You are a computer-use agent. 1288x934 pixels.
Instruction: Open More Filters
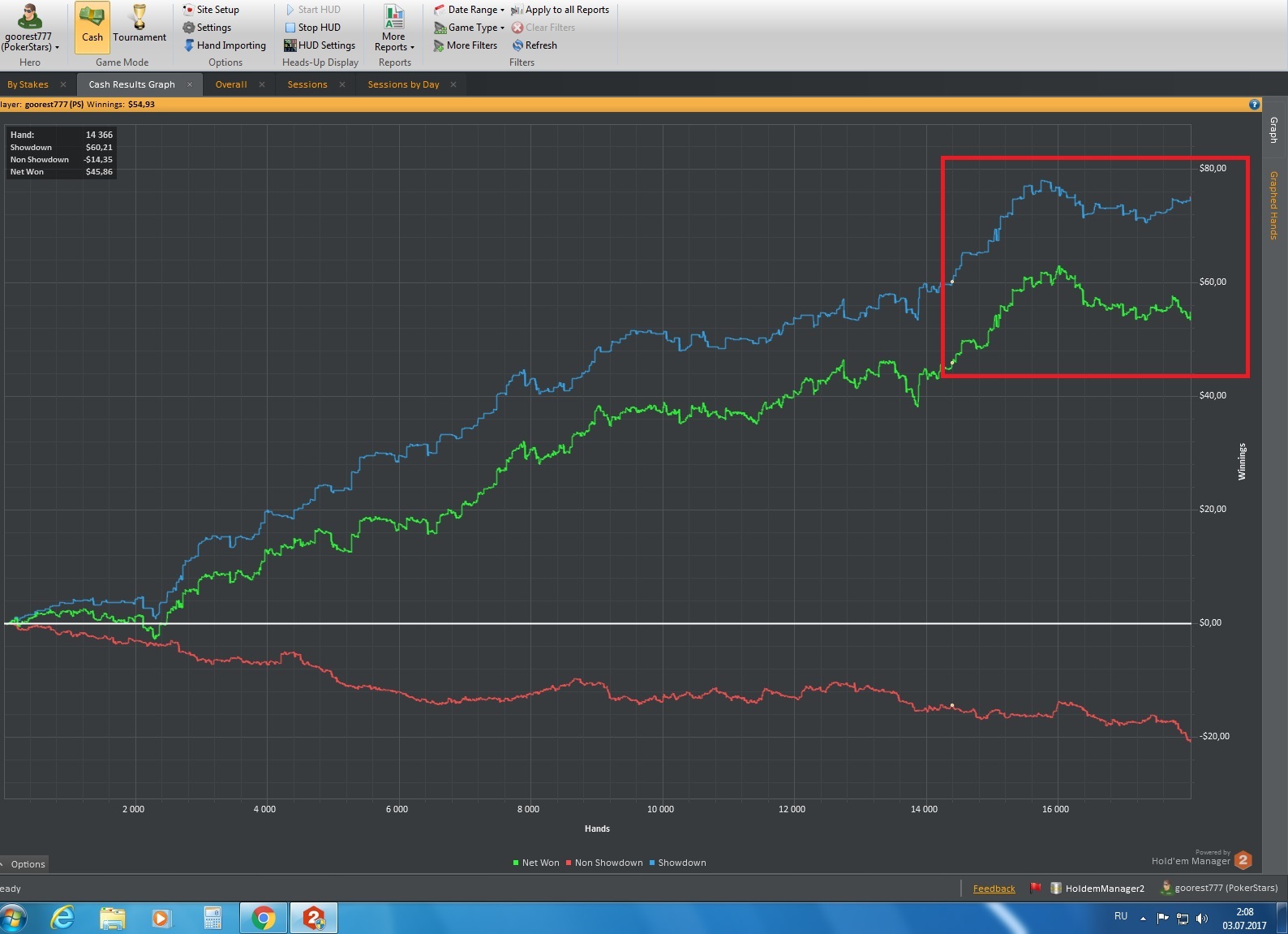pos(466,45)
